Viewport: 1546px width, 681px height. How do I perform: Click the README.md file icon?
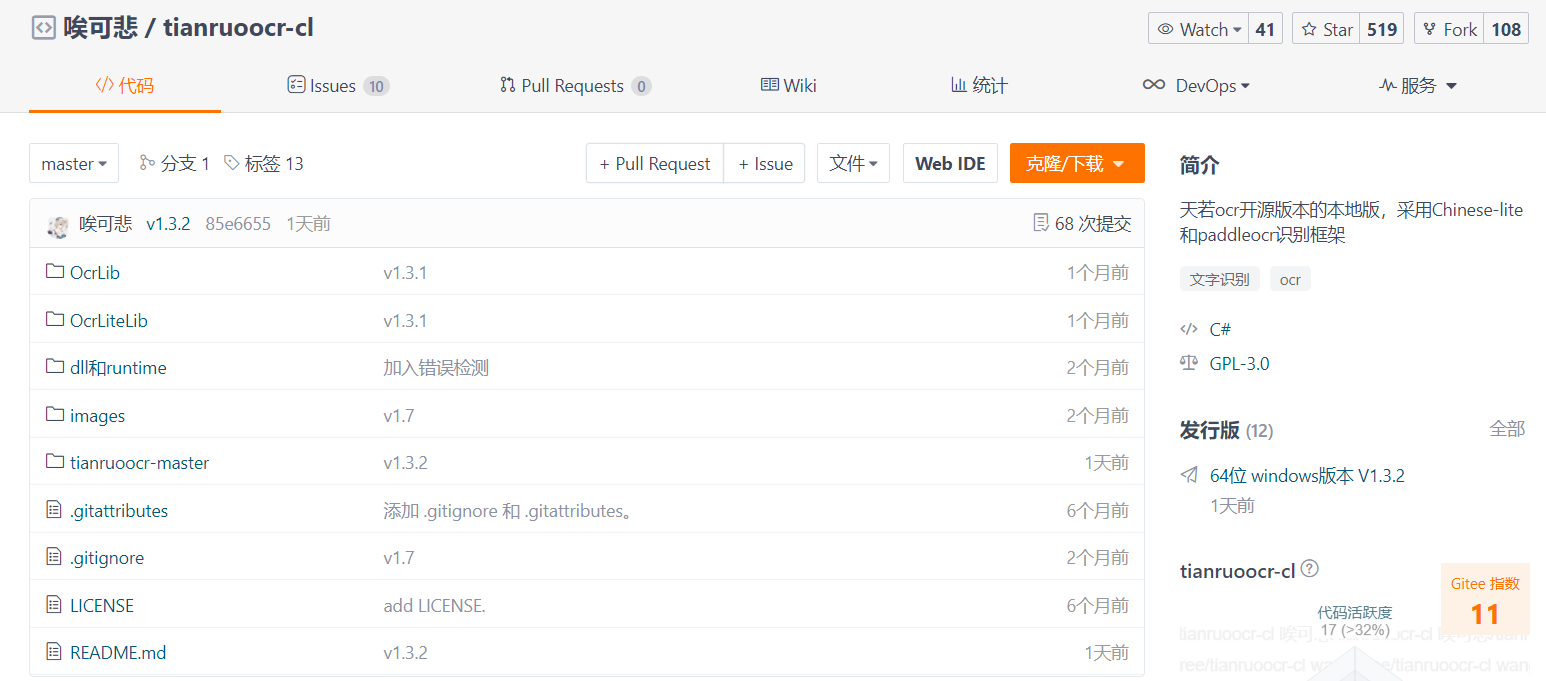pyautogui.click(x=54, y=652)
